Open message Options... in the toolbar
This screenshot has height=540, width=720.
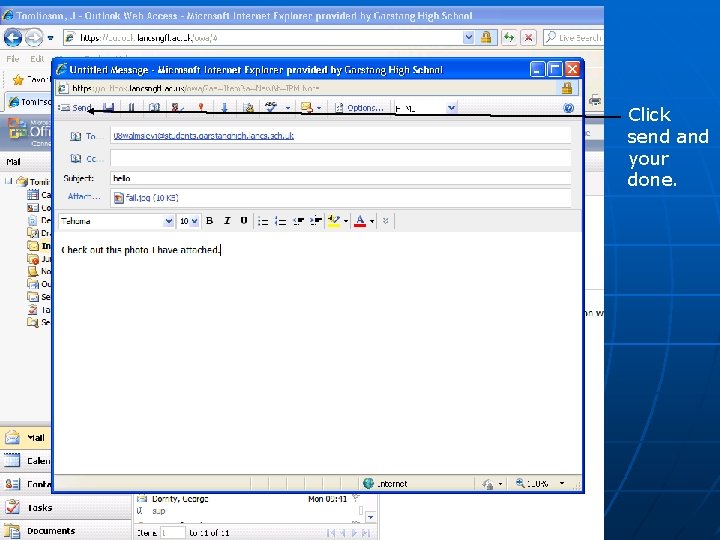tap(360, 108)
